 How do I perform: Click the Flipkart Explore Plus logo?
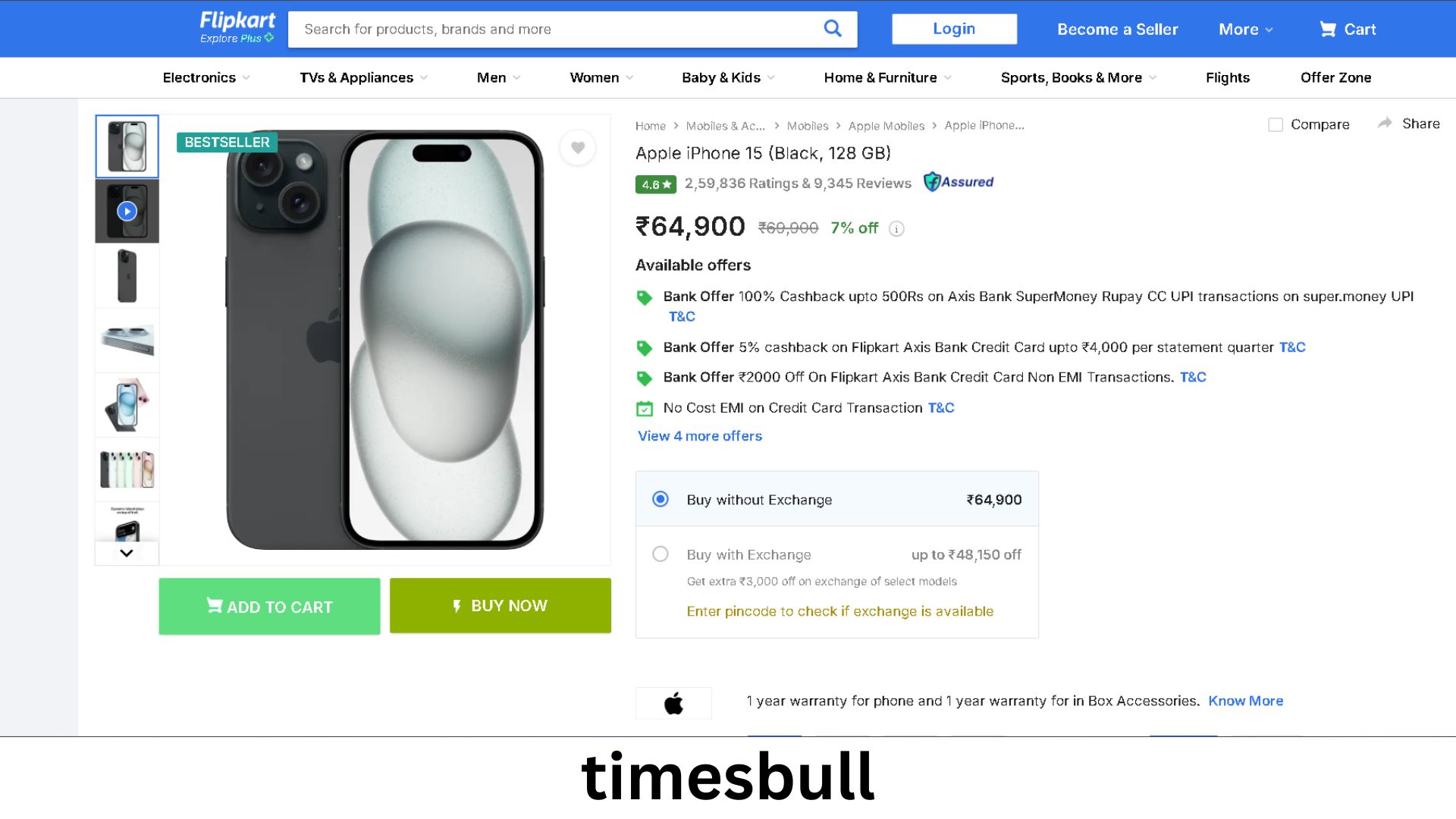pos(237,28)
